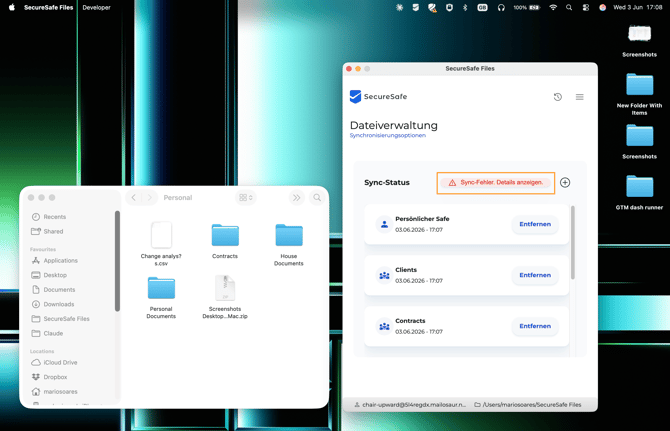Click the headphones menu bar icon
The image size is (670, 431).
coord(501,7)
